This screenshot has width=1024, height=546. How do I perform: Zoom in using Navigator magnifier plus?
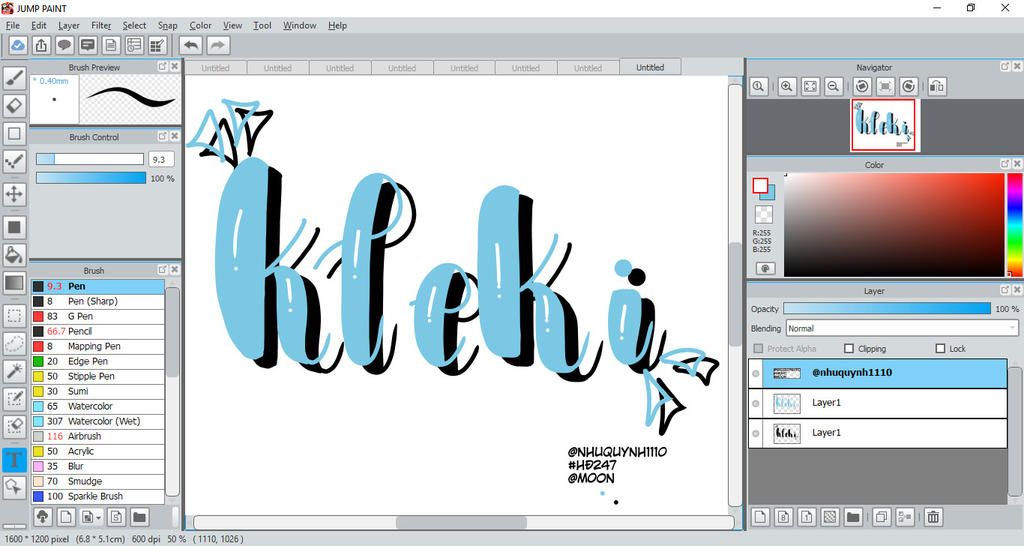pos(786,86)
